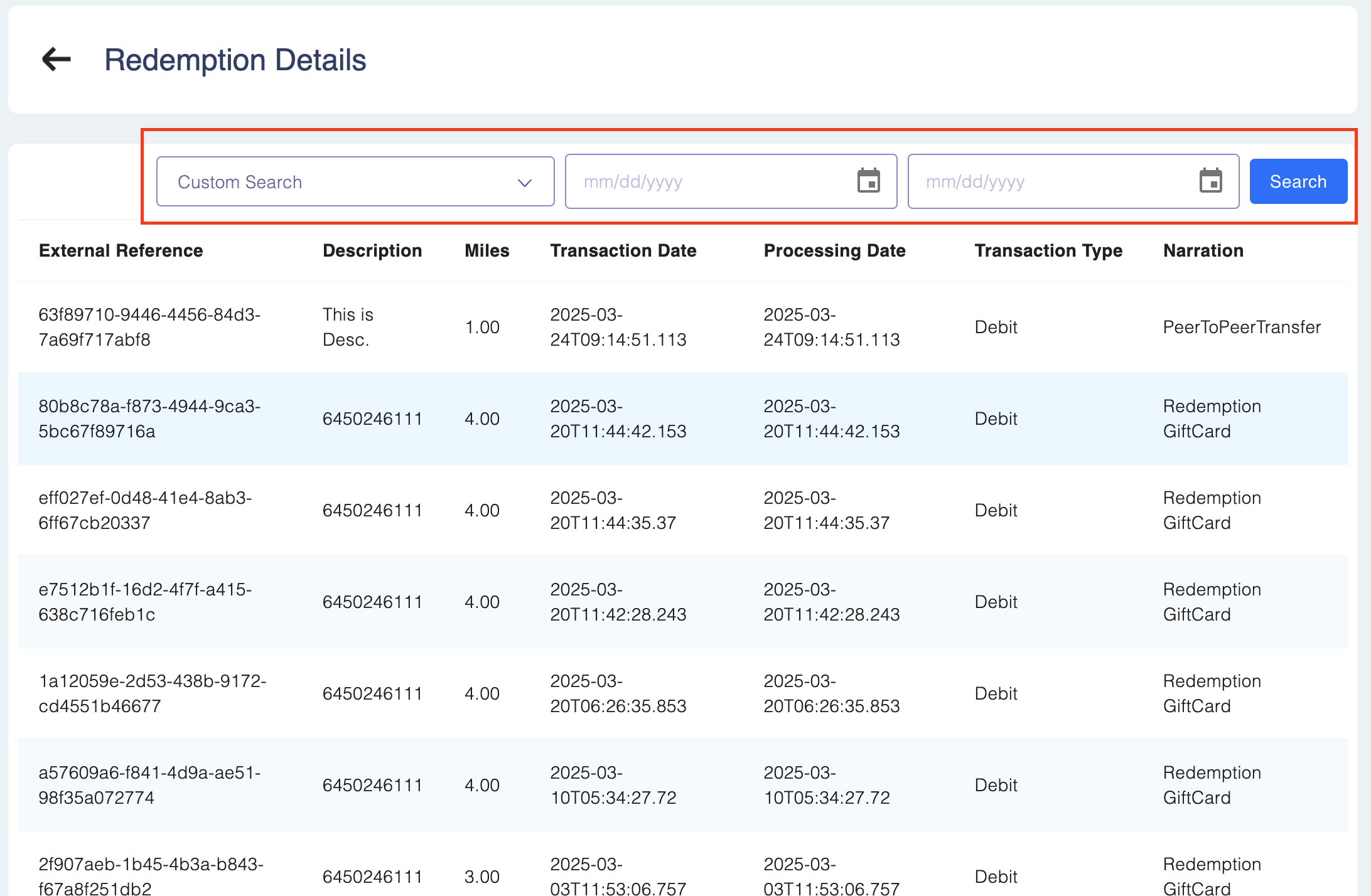The height and width of the screenshot is (896, 1371).
Task: Expand the Custom Search dropdown chevron
Action: click(x=524, y=183)
